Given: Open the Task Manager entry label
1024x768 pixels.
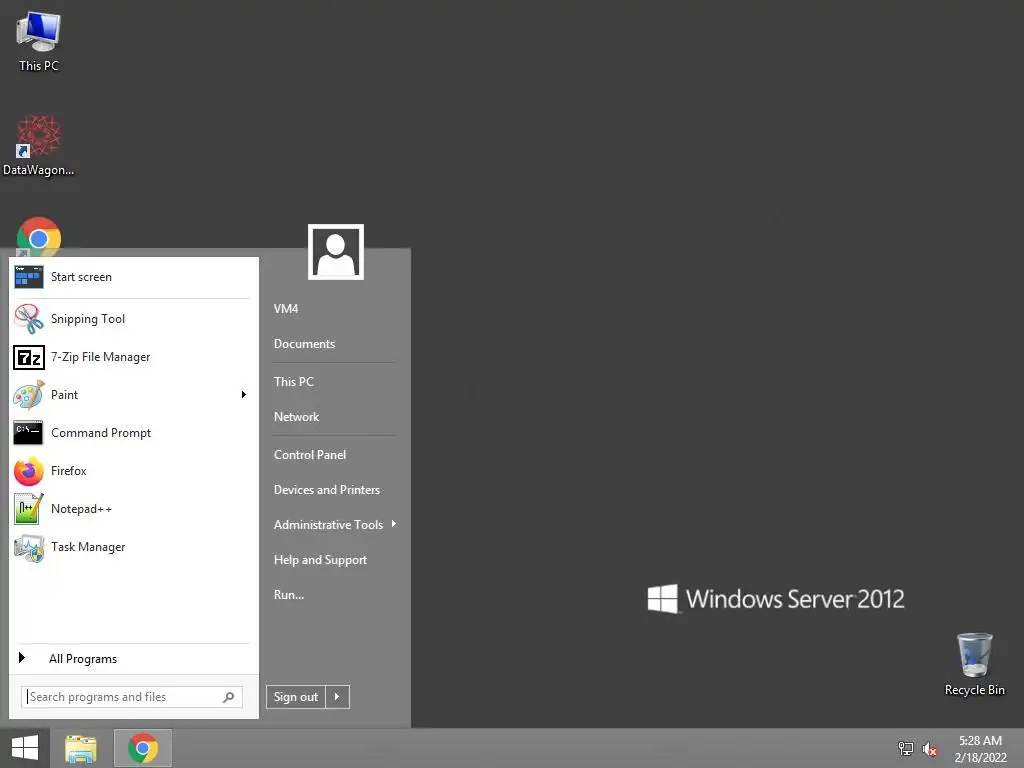Looking at the screenshot, I should point(88,547).
